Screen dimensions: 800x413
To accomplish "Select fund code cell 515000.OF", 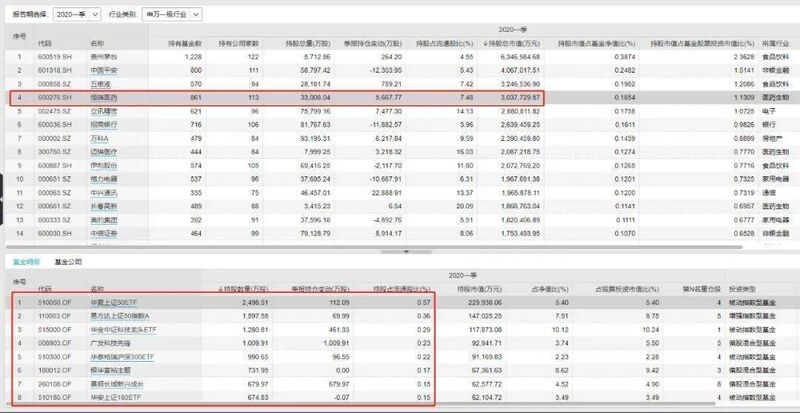I will (x=53, y=330).
